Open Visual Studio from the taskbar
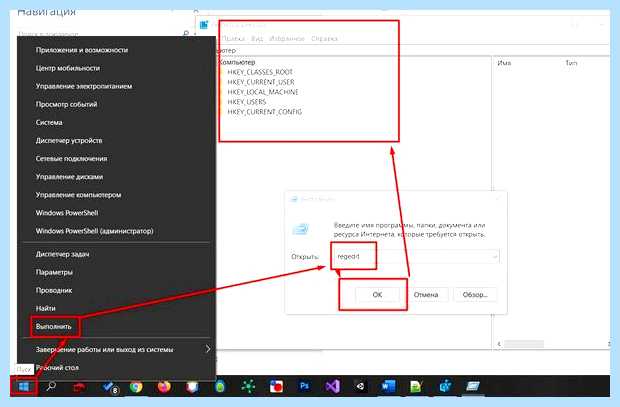620x407 pixels. (x=333, y=386)
